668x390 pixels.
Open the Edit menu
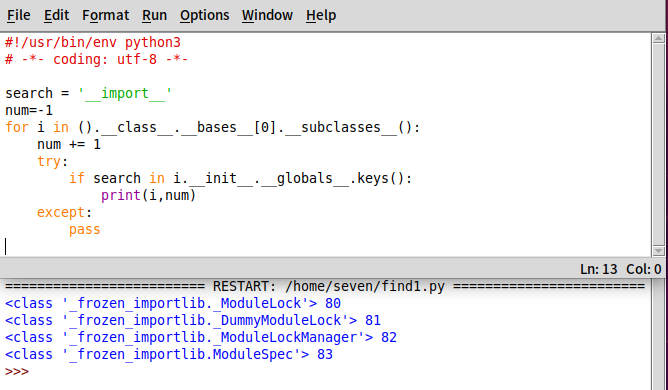[x=56, y=15]
